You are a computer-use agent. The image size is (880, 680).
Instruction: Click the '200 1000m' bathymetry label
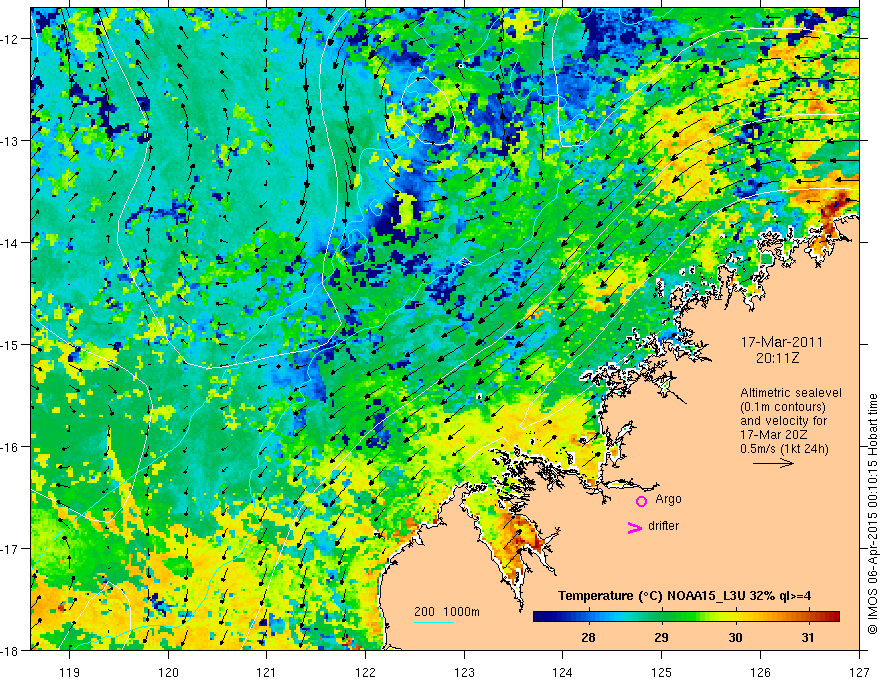pyautogui.click(x=447, y=612)
